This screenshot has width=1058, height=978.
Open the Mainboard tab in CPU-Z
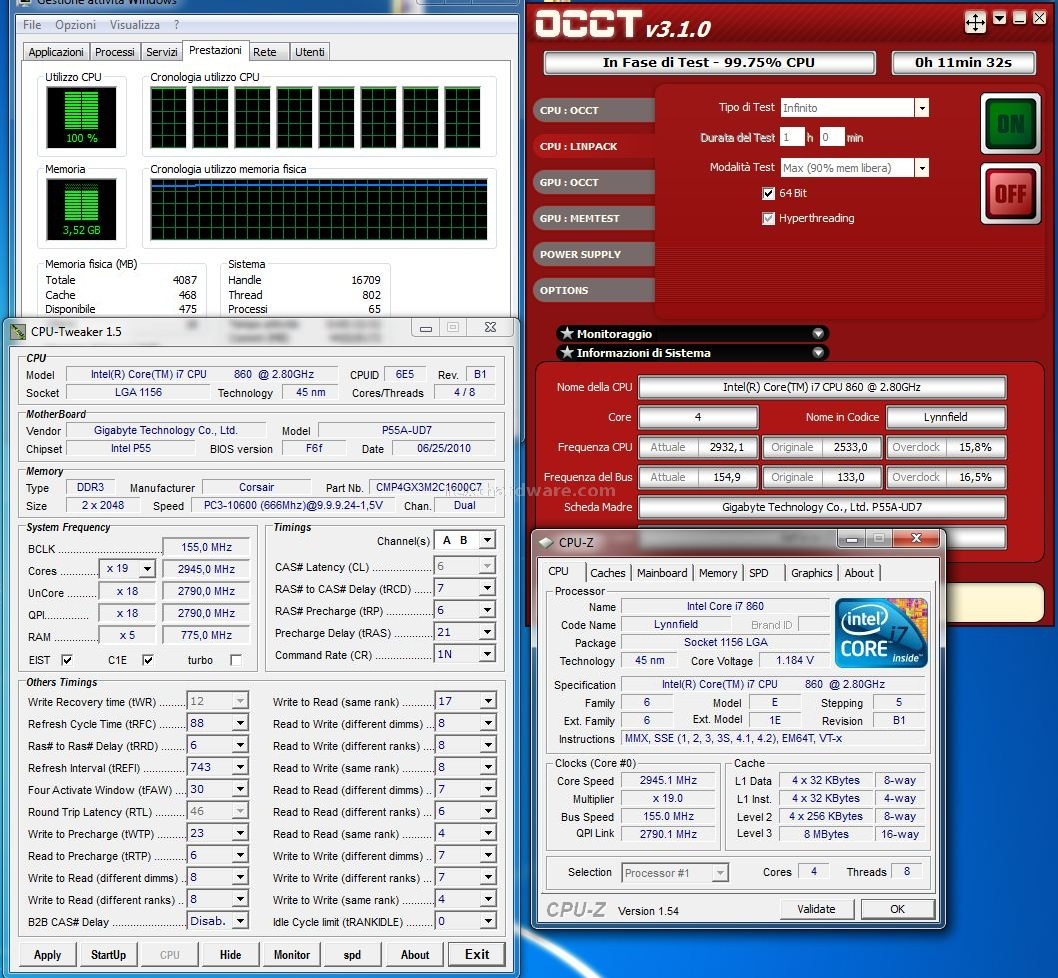click(x=662, y=573)
